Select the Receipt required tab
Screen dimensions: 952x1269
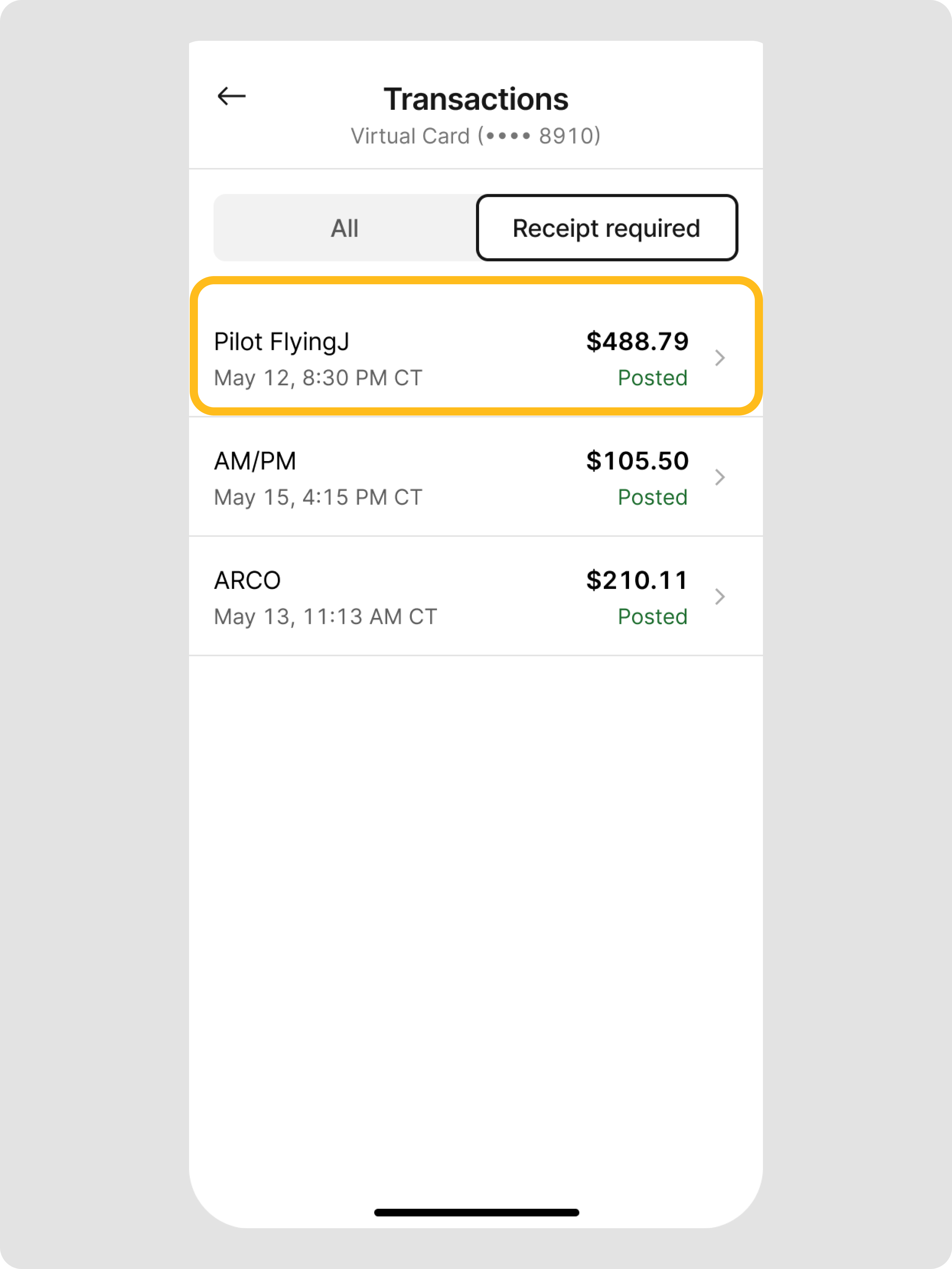tap(607, 228)
